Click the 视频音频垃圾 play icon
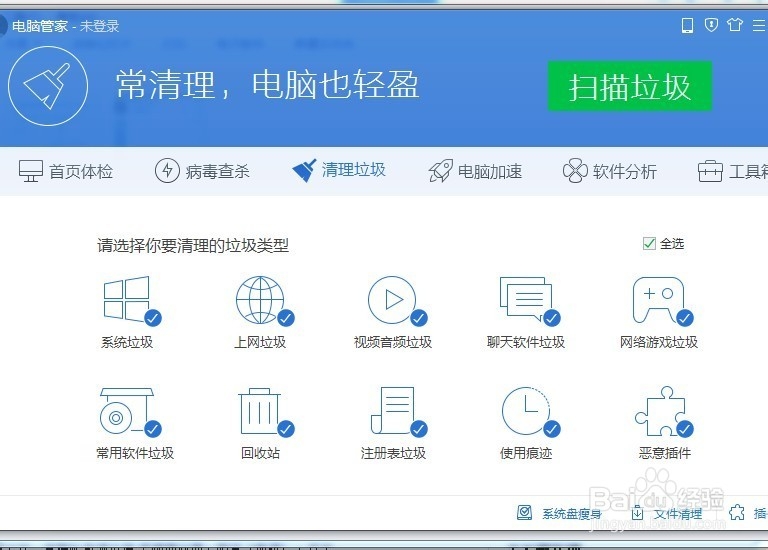The height and width of the screenshot is (550, 768). coord(392,300)
